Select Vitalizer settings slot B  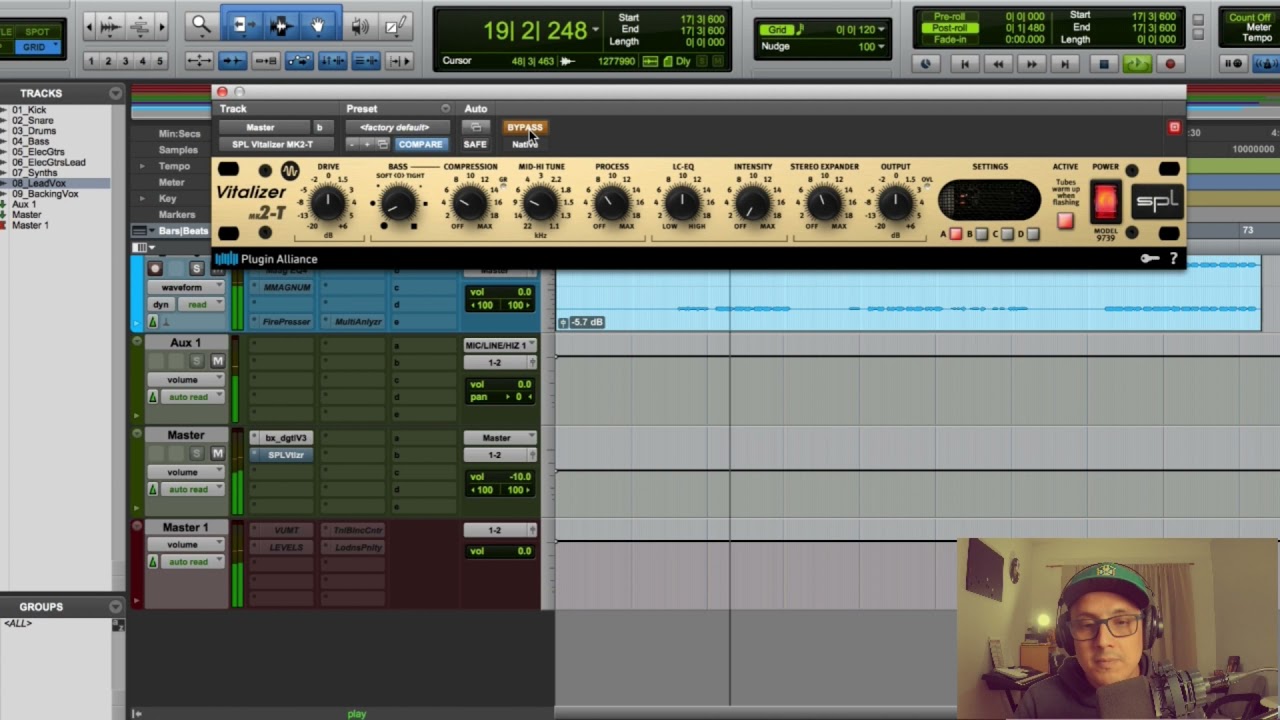click(981, 234)
